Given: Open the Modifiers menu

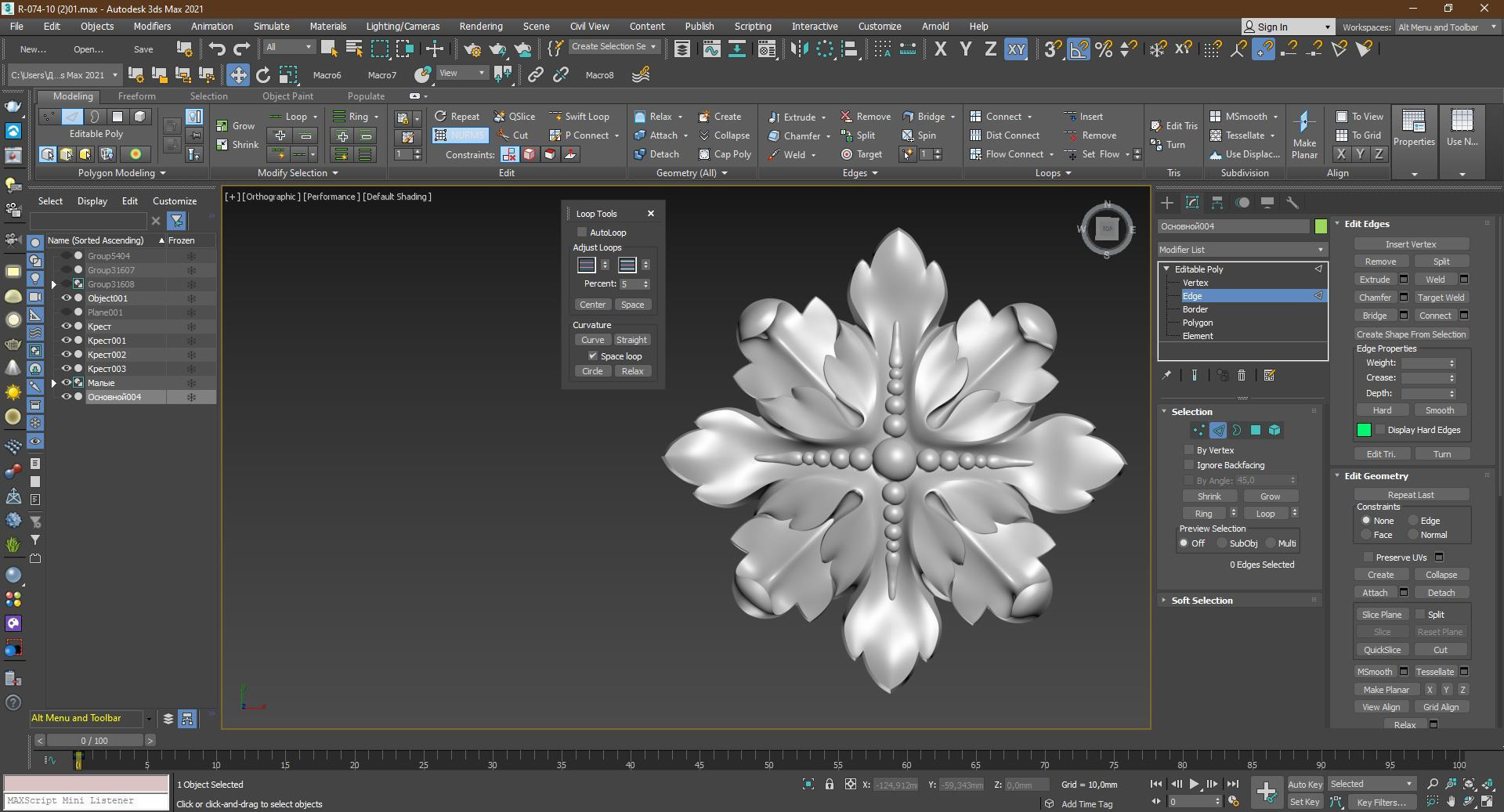Looking at the screenshot, I should [x=152, y=26].
